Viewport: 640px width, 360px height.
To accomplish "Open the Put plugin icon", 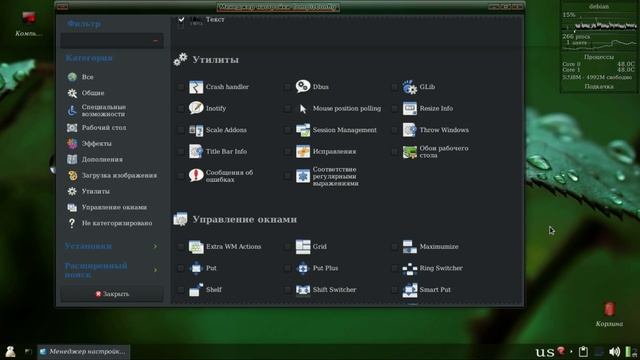I will click(196, 268).
